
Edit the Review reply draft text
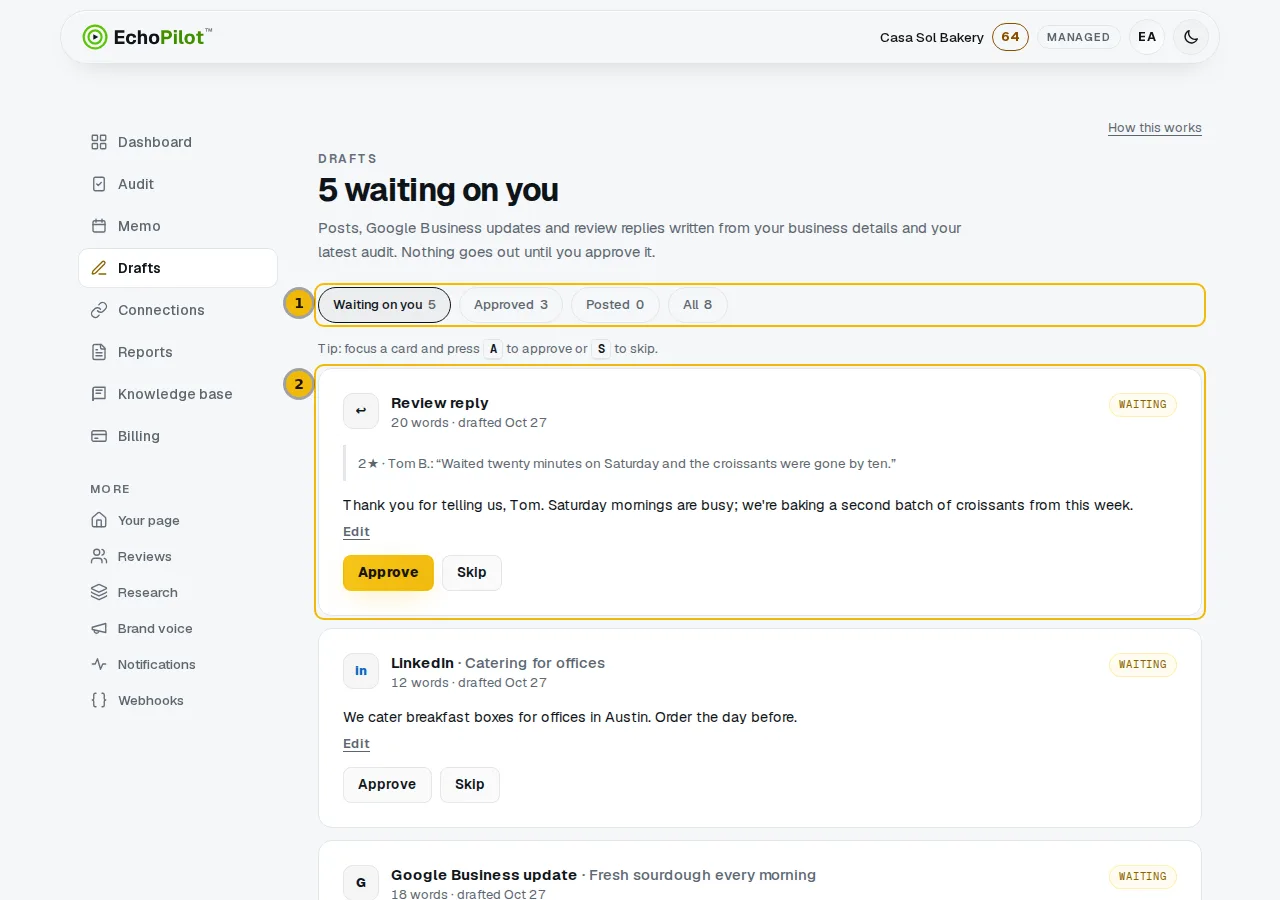click(x=356, y=532)
